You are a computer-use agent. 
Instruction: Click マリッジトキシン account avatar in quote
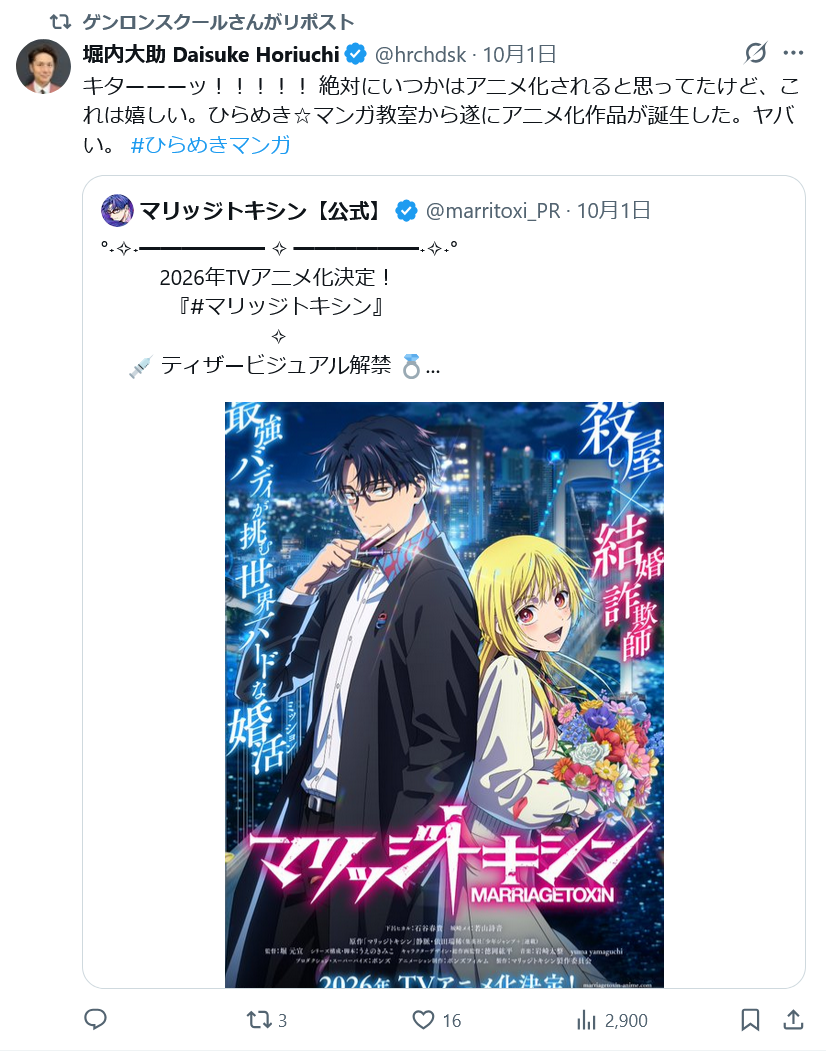117,211
